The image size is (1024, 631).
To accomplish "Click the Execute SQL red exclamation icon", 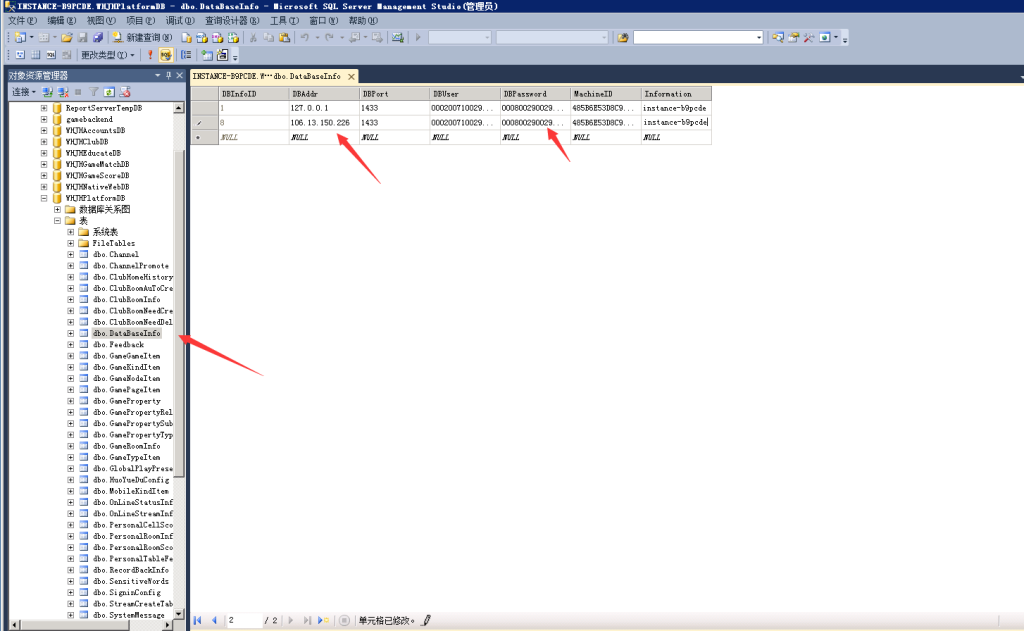I will pyautogui.click(x=150, y=55).
